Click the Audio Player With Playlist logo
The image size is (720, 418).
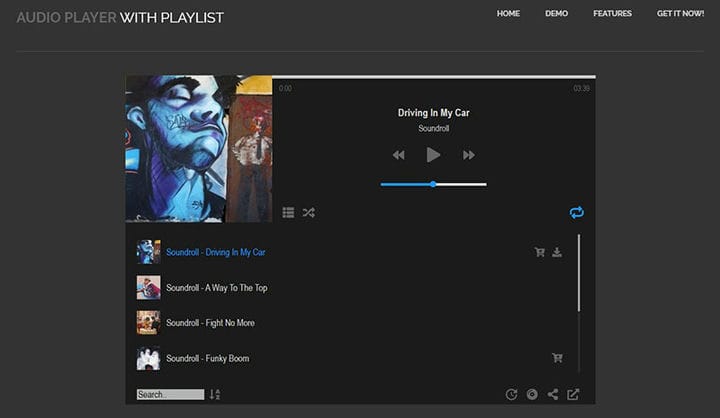120,17
